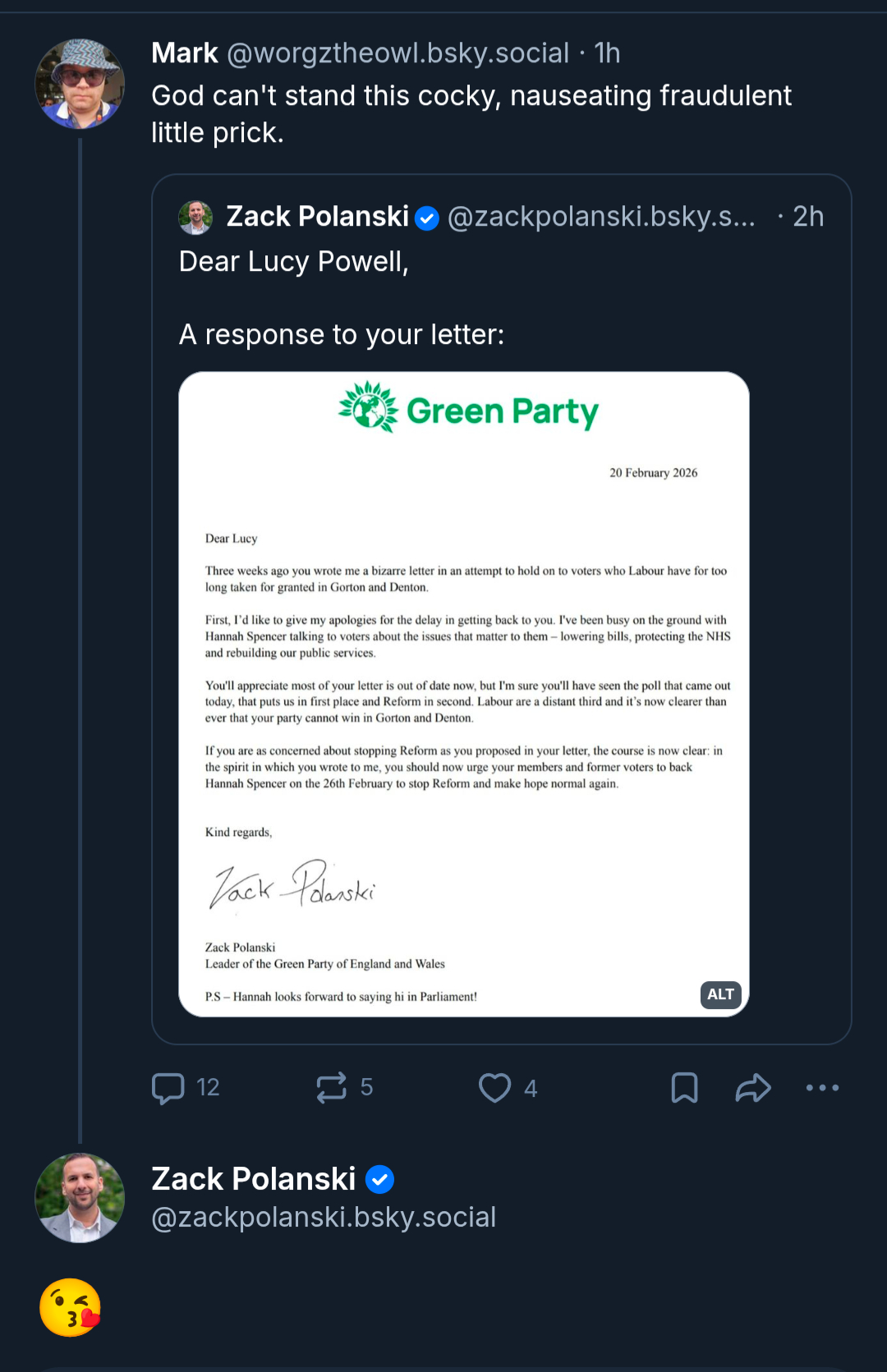The height and width of the screenshot is (1372, 887).
Task: Click the kissing face emoji reply
Action: [71, 1307]
